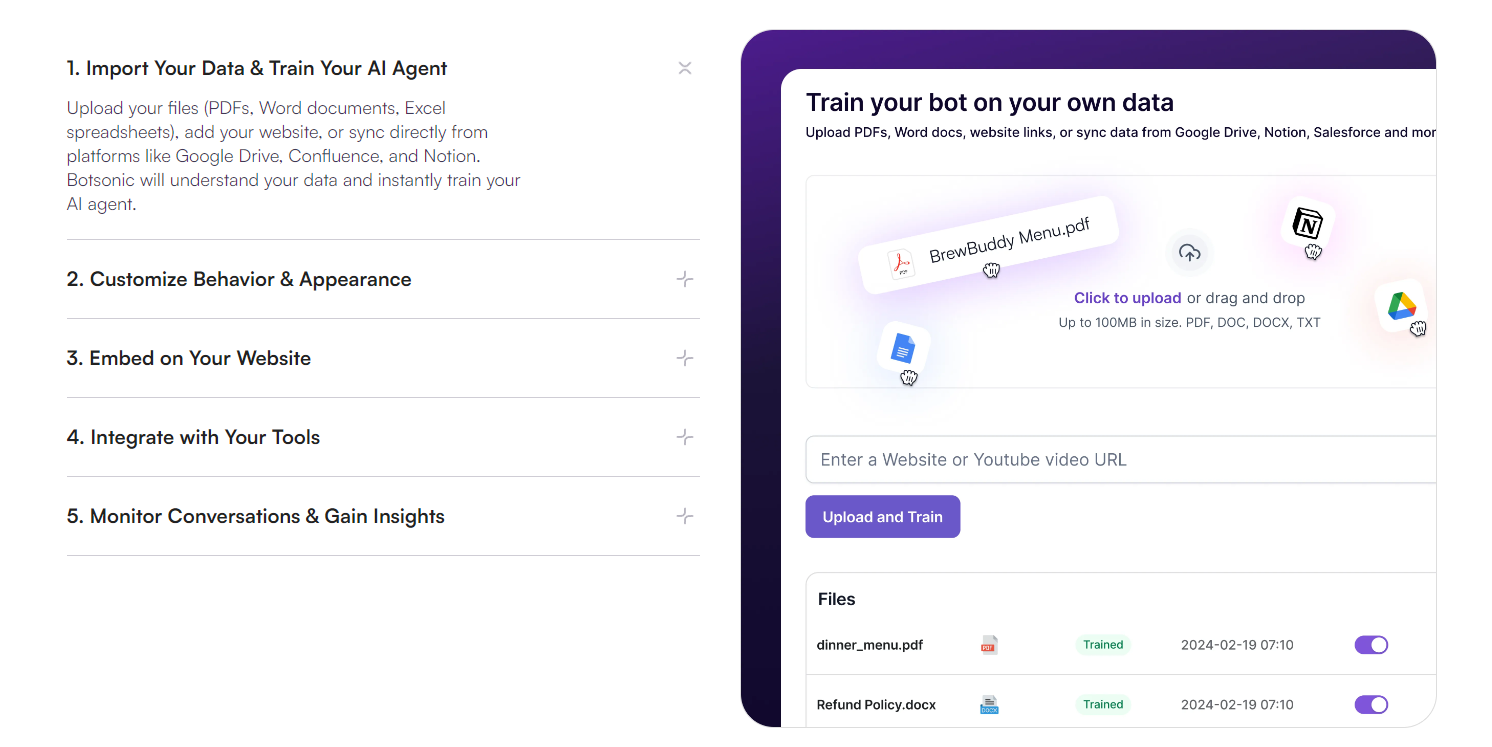Click the PDF icon next to dinner_menu.pdf
The width and height of the screenshot is (1492, 747).
tap(989, 645)
